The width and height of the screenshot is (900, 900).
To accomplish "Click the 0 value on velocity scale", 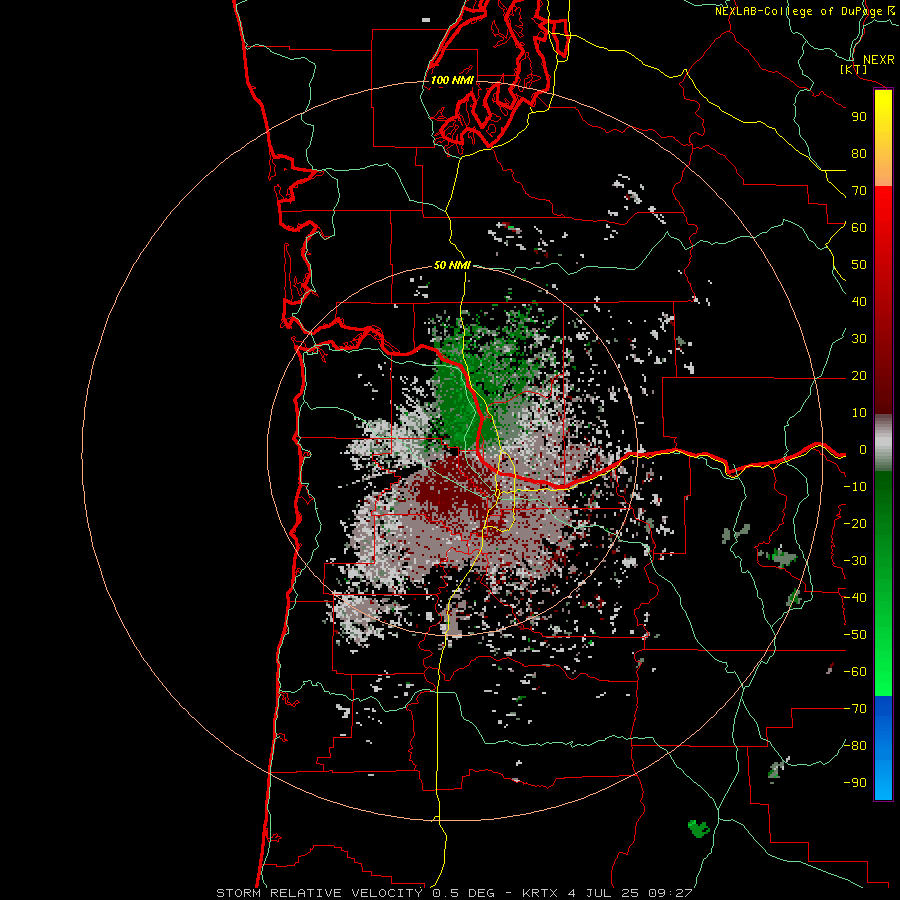I will pos(862,450).
